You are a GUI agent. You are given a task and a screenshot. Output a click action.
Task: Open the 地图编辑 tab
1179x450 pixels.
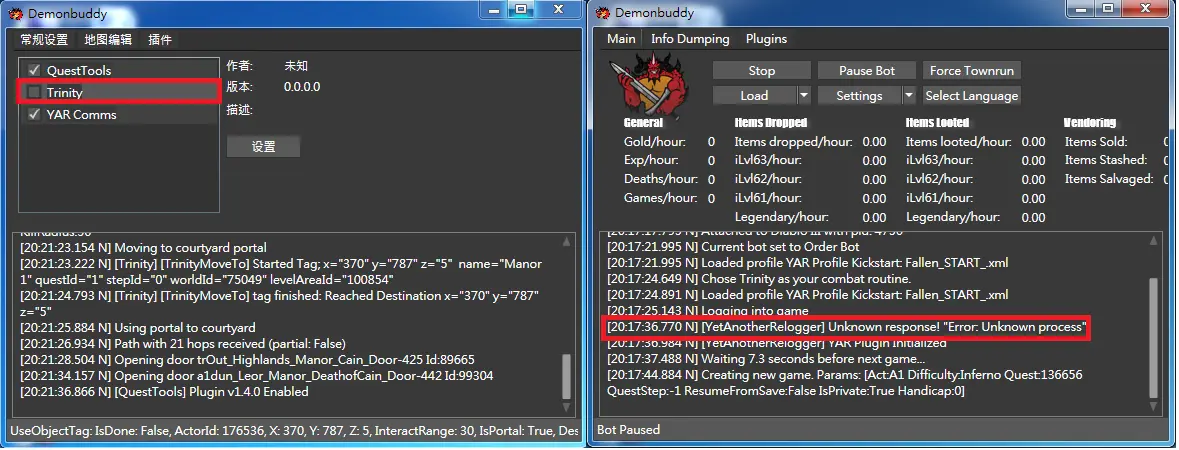108,40
